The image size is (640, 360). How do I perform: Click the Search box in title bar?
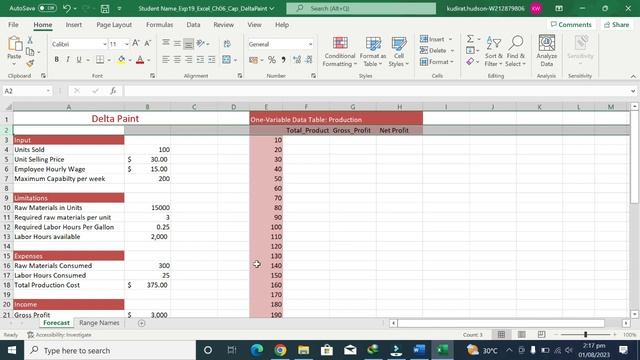pyautogui.click(x=361, y=8)
